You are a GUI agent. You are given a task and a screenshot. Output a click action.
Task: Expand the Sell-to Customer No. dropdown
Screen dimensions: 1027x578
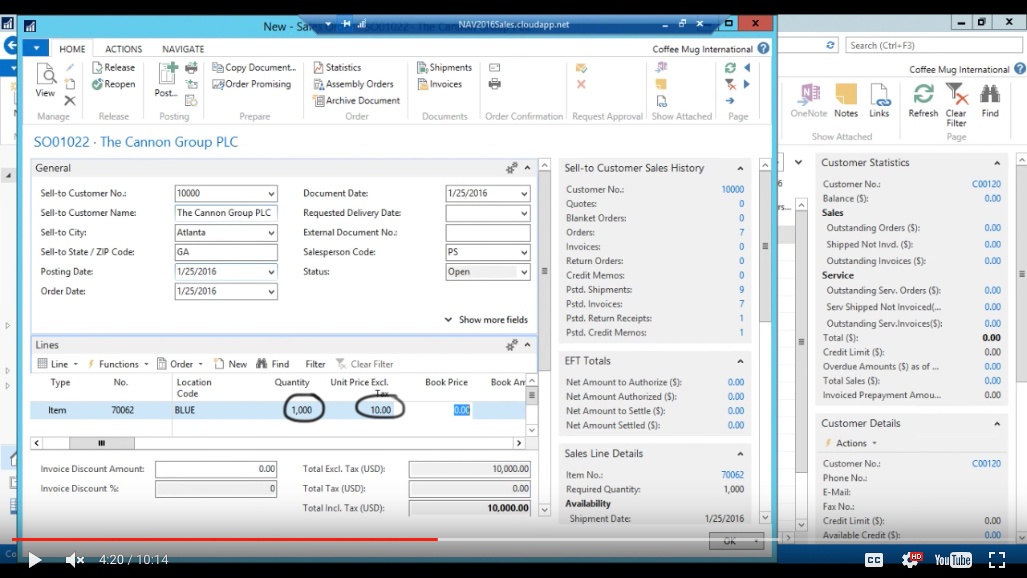tap(270, 194)
